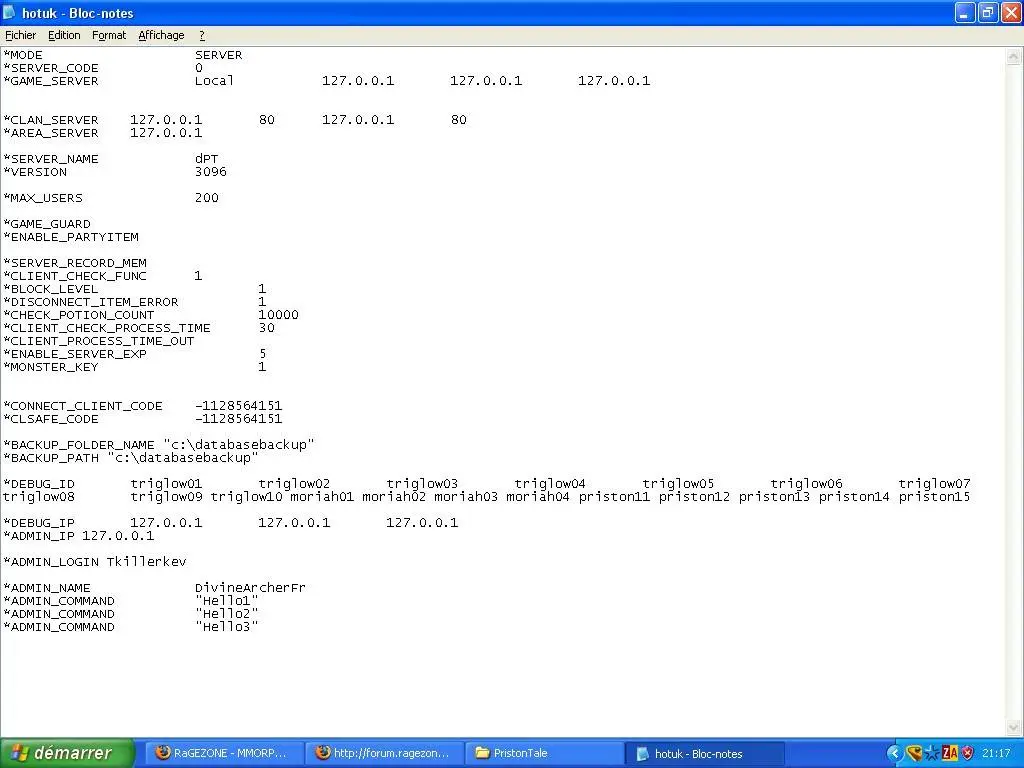Click the *GAME_GUARD text
Viewport: 1024px width, 768px height.
pos(47,224)
